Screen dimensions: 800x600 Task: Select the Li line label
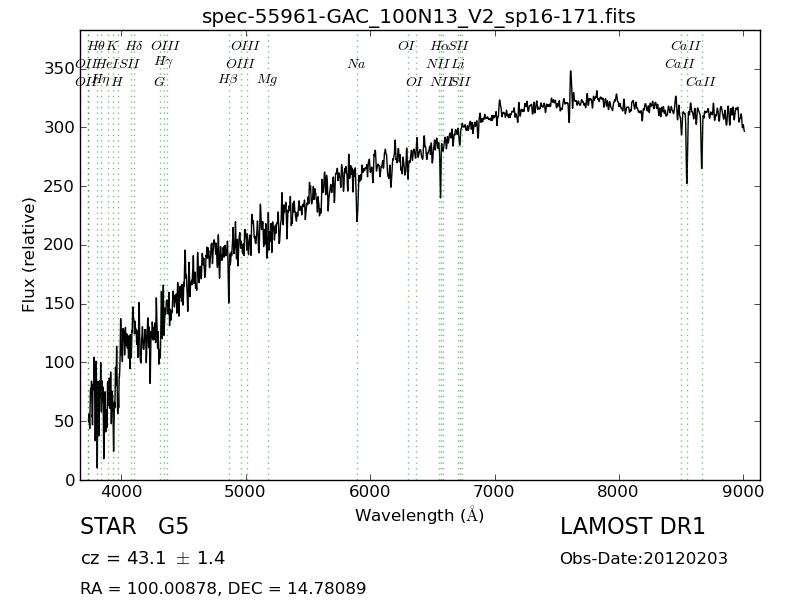[458, 64]
